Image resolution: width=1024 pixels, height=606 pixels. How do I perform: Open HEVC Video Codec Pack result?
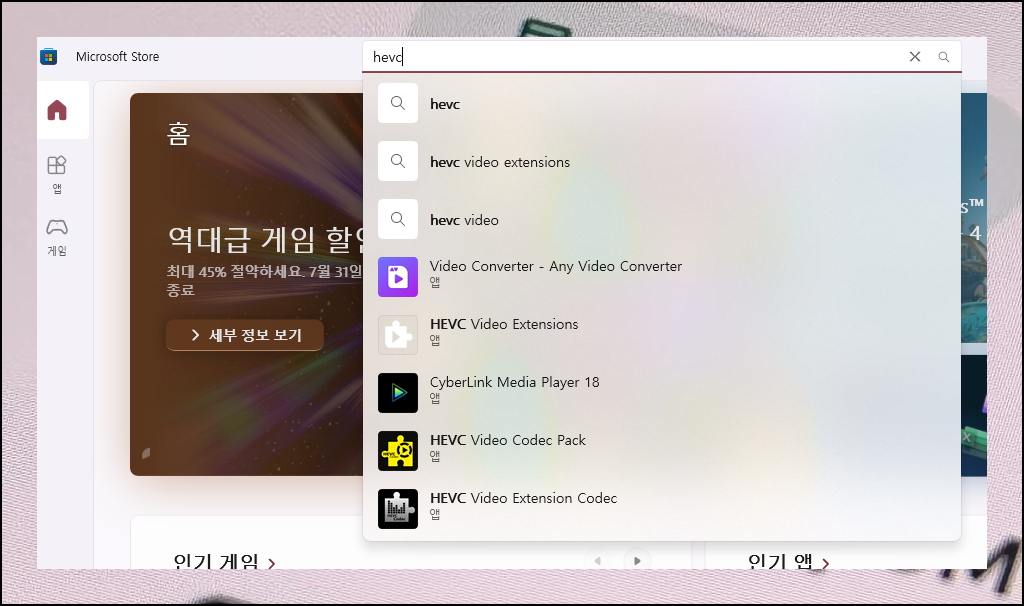tap(662, 451)
